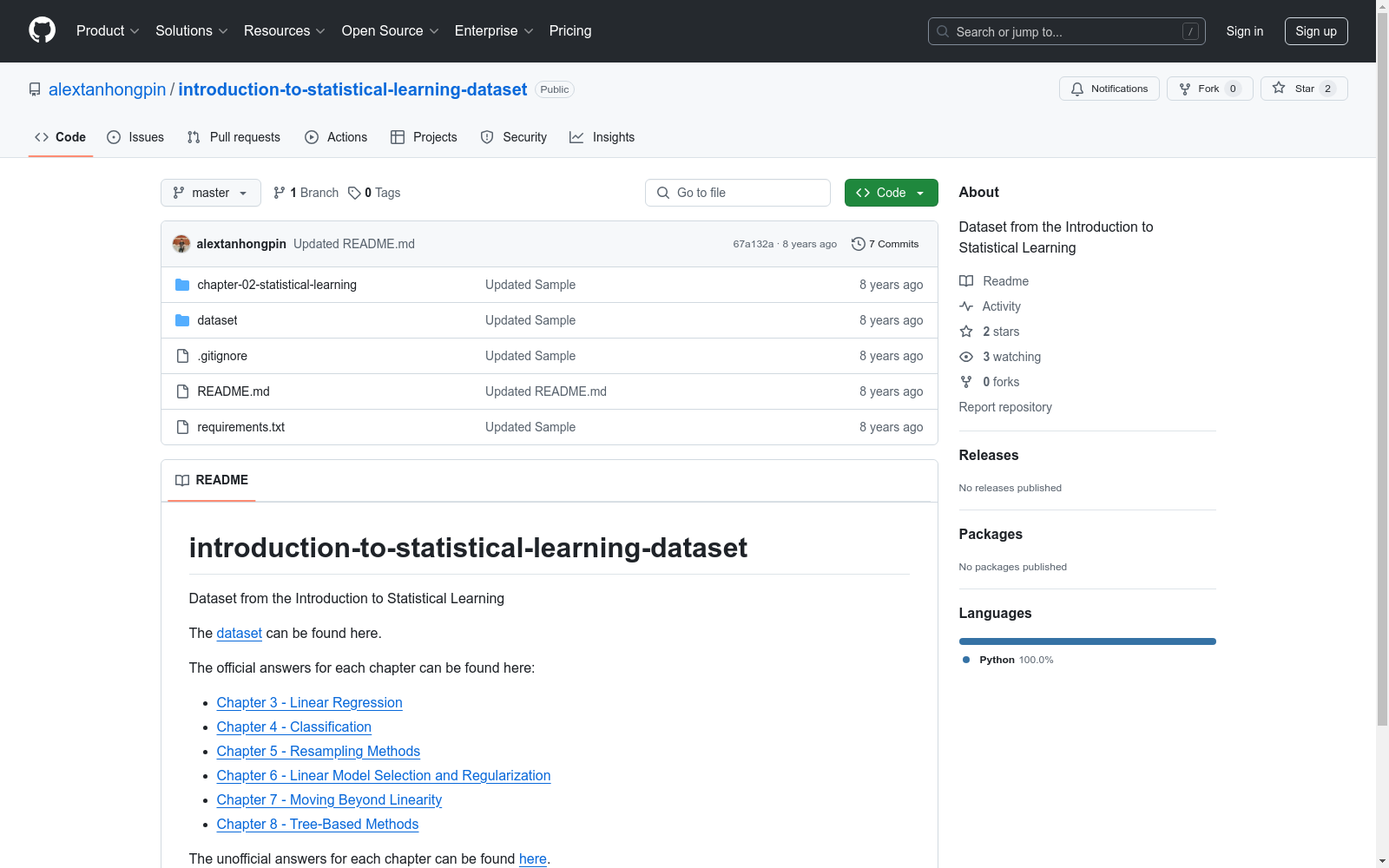Screen dimensions: 1389x868
Task: Click the tag icon beside 0 Tags
Action: click(x=354, y=193)
